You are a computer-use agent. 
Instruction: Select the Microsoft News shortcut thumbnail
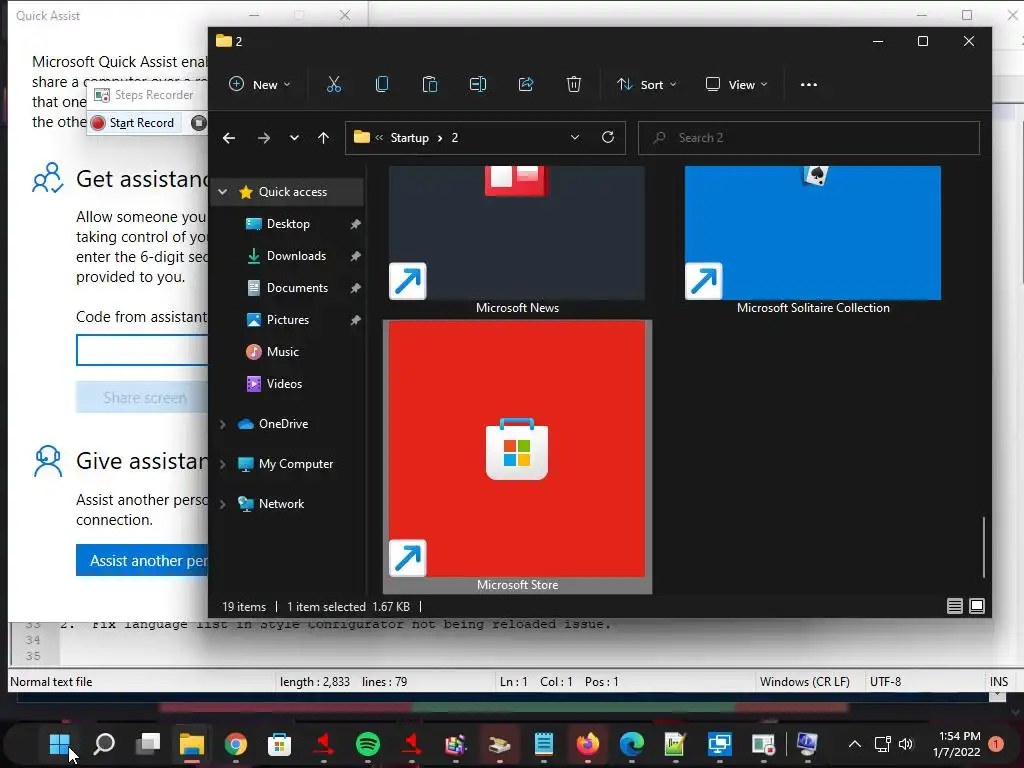(x=517, y=240)
